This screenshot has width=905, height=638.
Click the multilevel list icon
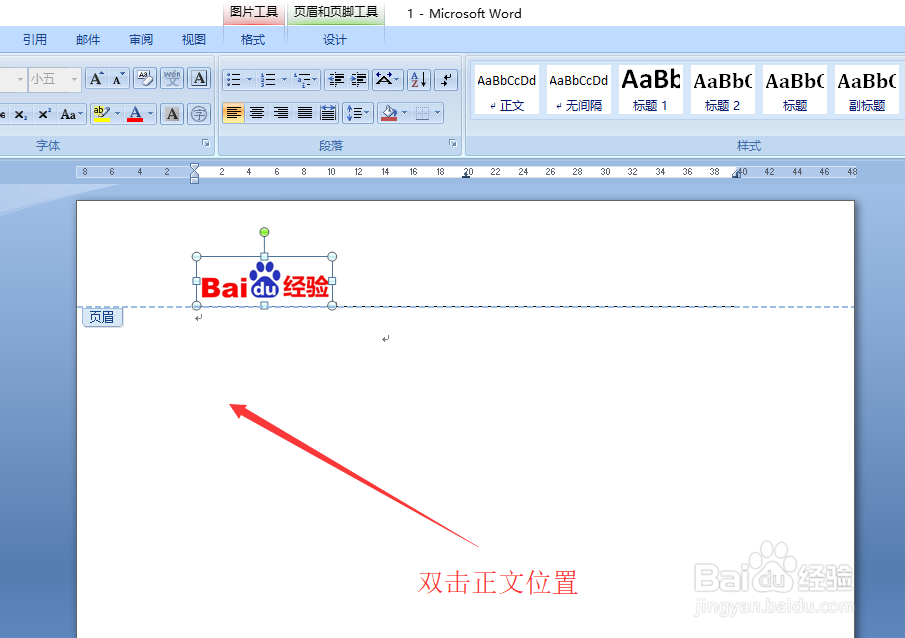pyautogui.click(x=305, y=80)
